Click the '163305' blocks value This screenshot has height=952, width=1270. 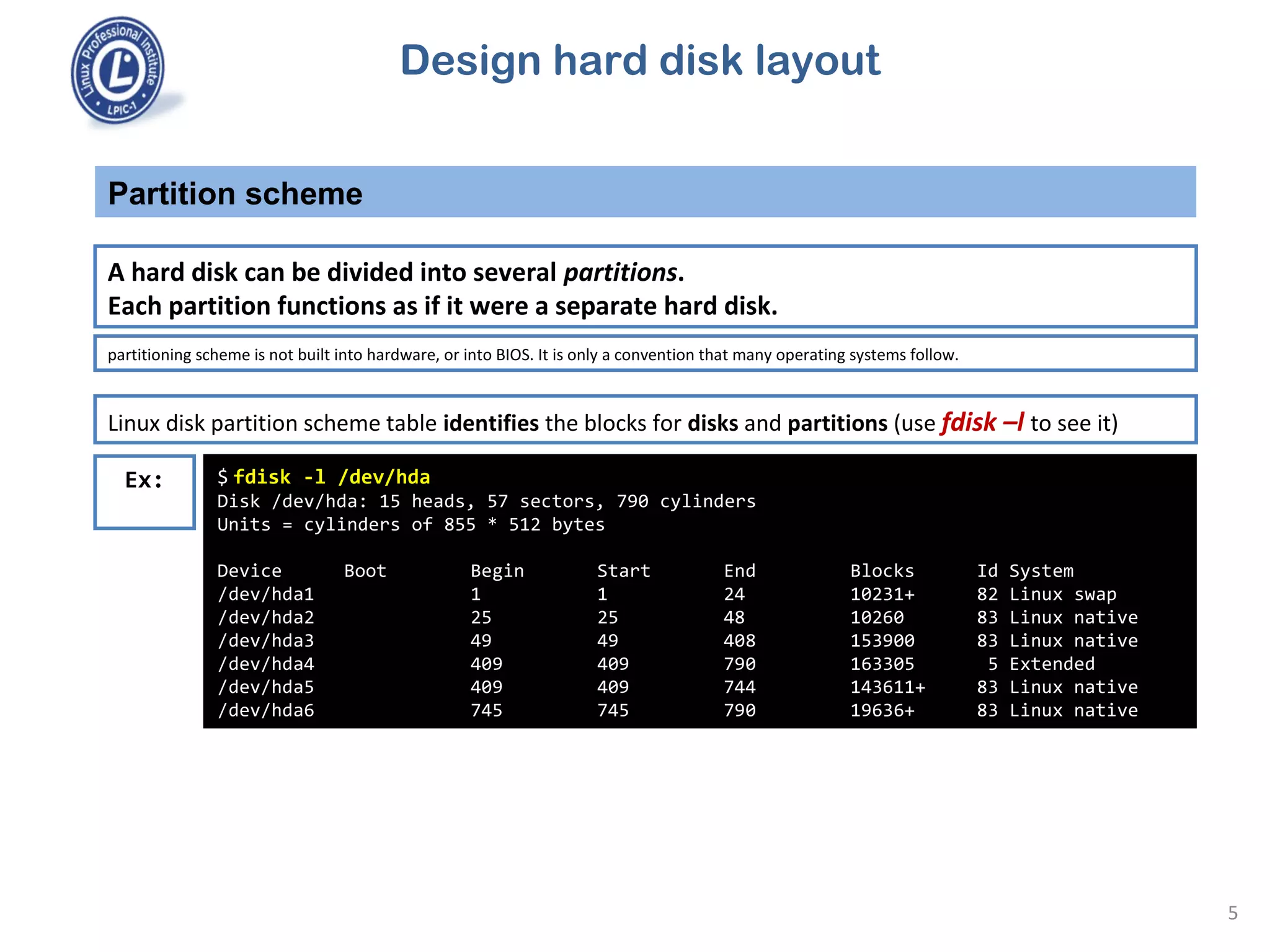pyautogui.click(x=882, y=664)
